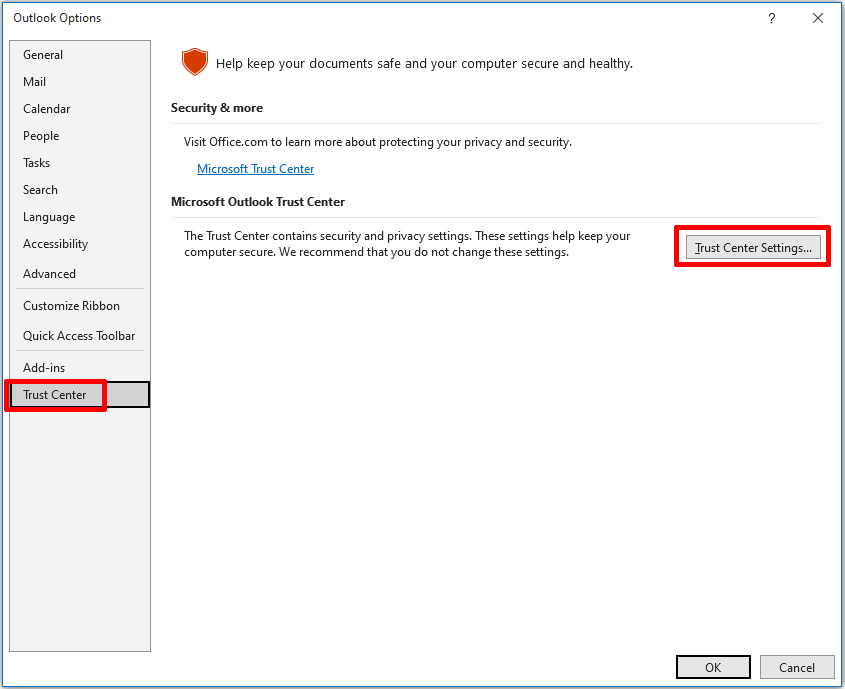
Task: Open the General options category
Action: pyautogui.click(x=43, y=55)
